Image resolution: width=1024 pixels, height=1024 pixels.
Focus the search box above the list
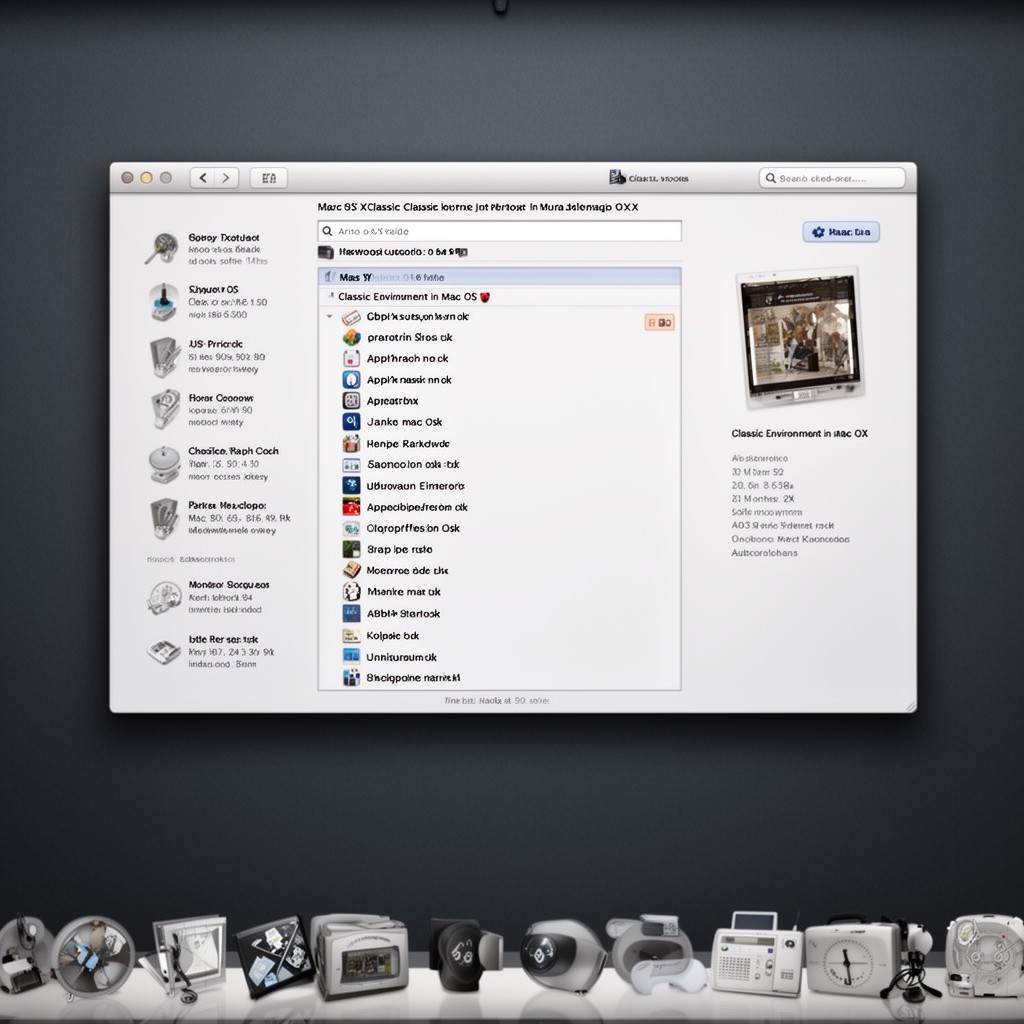[x=500, y=231]
